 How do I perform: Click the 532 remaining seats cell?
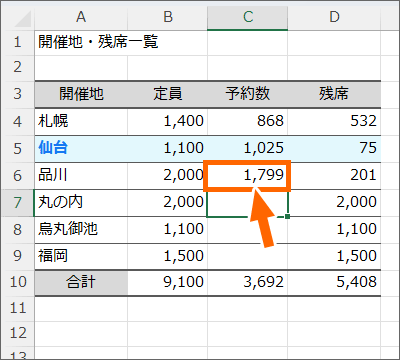tap(334, 122)
